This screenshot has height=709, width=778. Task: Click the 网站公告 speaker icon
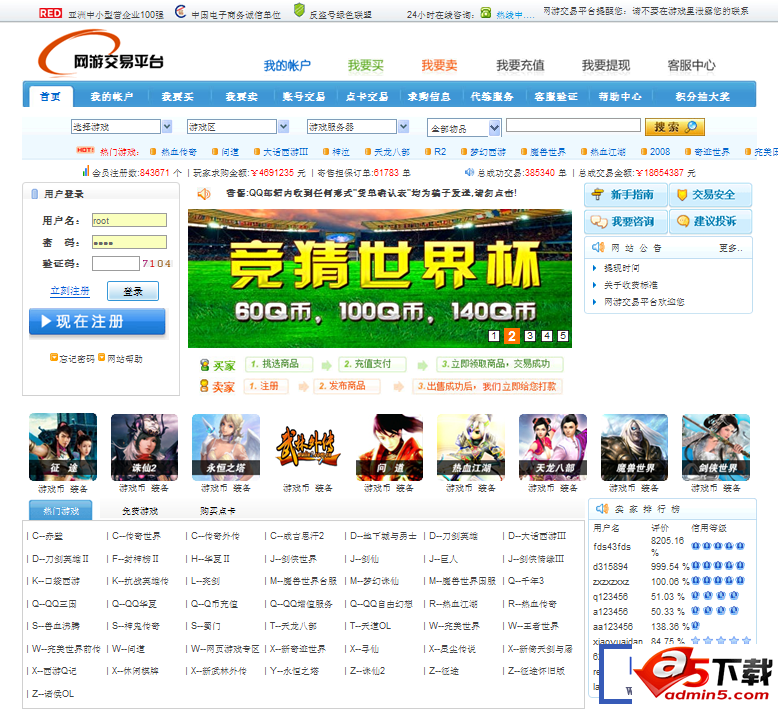pyautogui.click(x=598, y=247)
